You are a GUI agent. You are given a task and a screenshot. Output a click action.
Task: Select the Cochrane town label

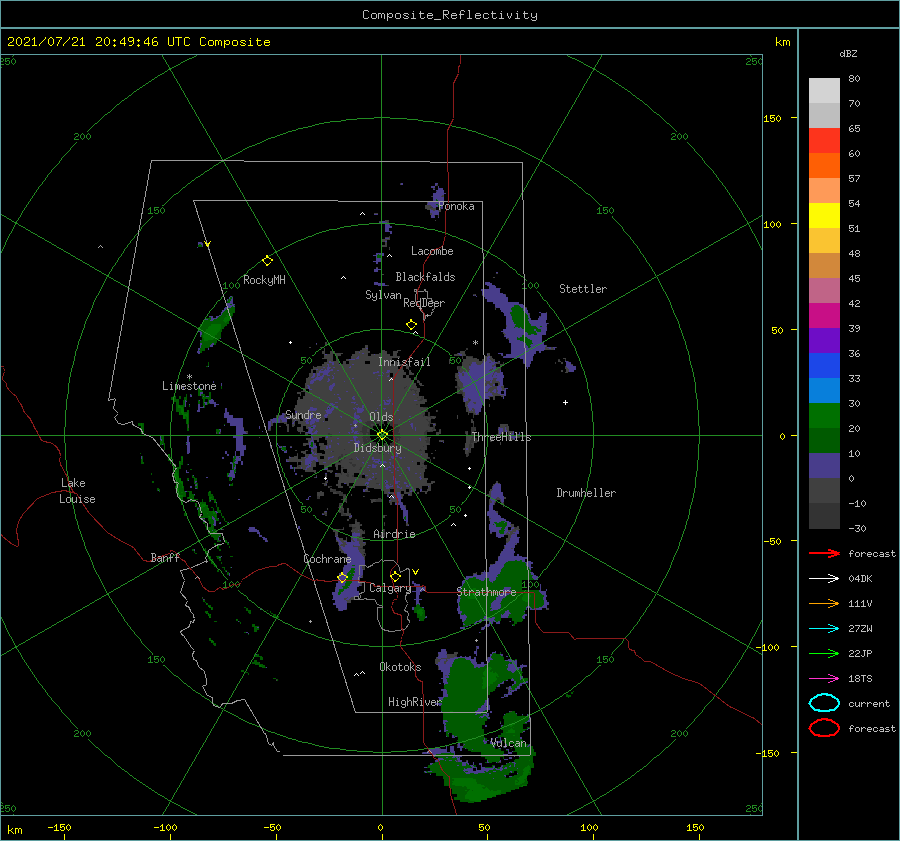[x=327, y=559]
